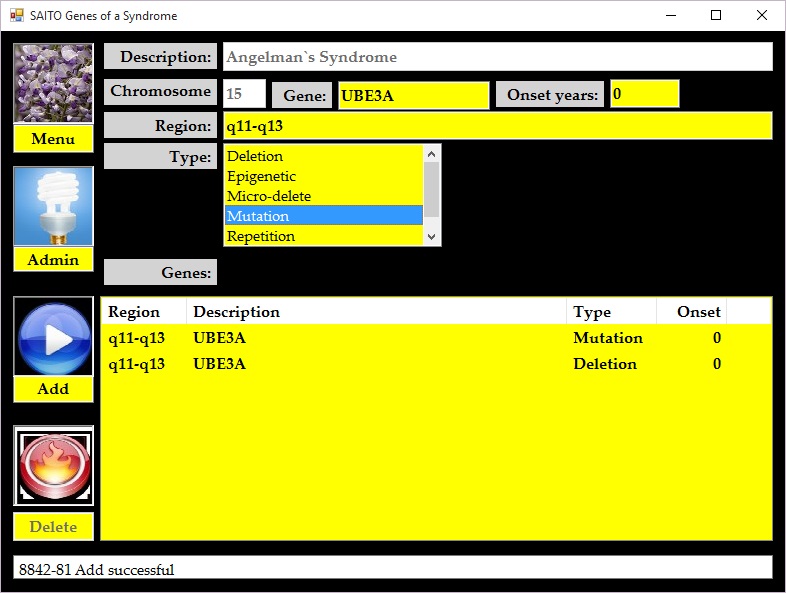Viewport: 786px width, 593px height.
Task: Click the purple flowers Menu icon
Action: tap(53, 83)
